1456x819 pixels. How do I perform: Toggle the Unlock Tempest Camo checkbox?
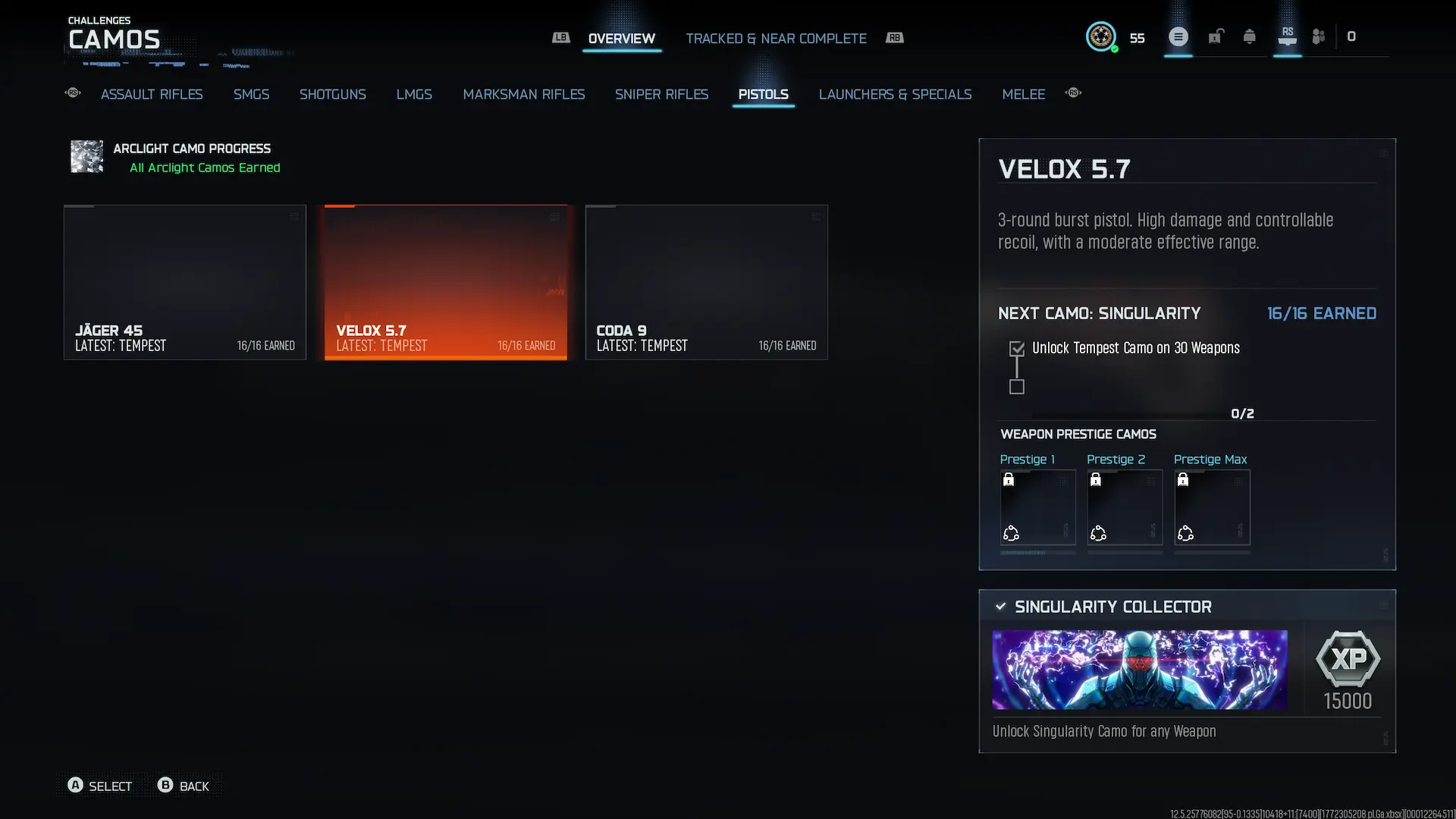point(1017,349)
